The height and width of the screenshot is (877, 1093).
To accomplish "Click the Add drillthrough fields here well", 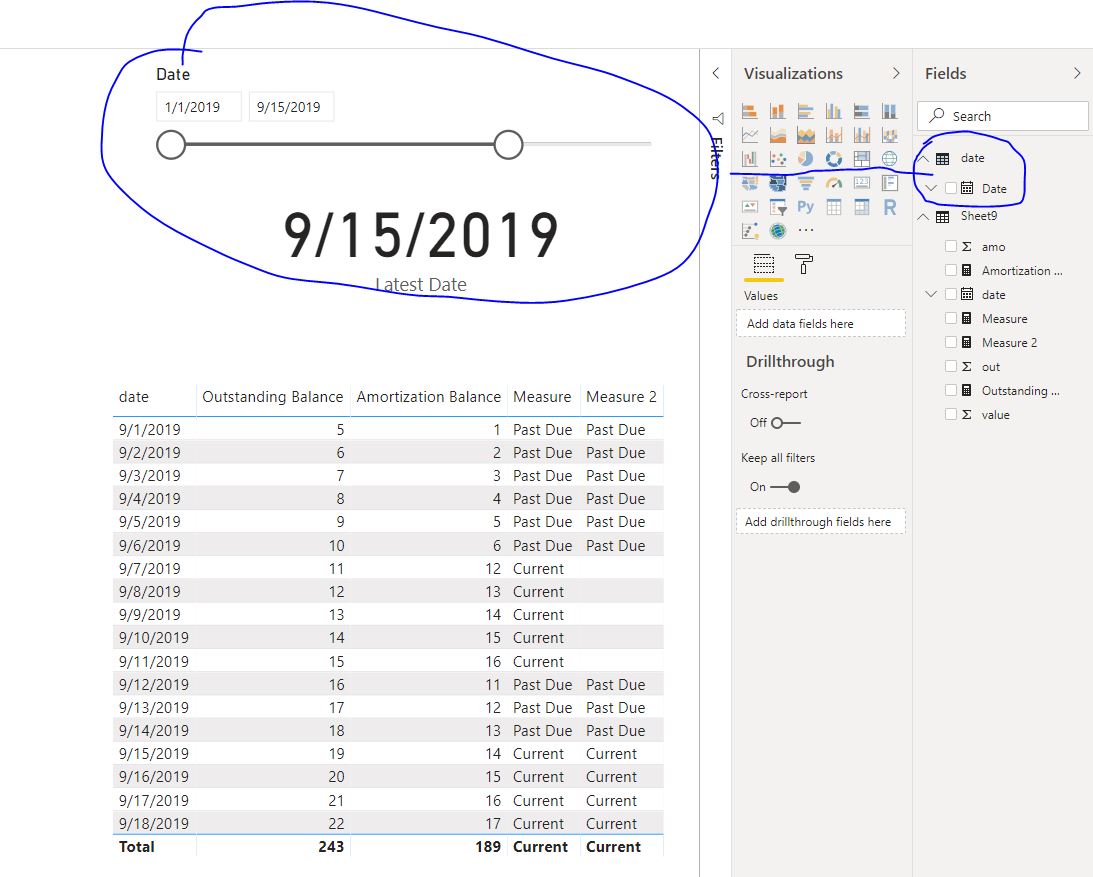I will [x=821, y=521].
